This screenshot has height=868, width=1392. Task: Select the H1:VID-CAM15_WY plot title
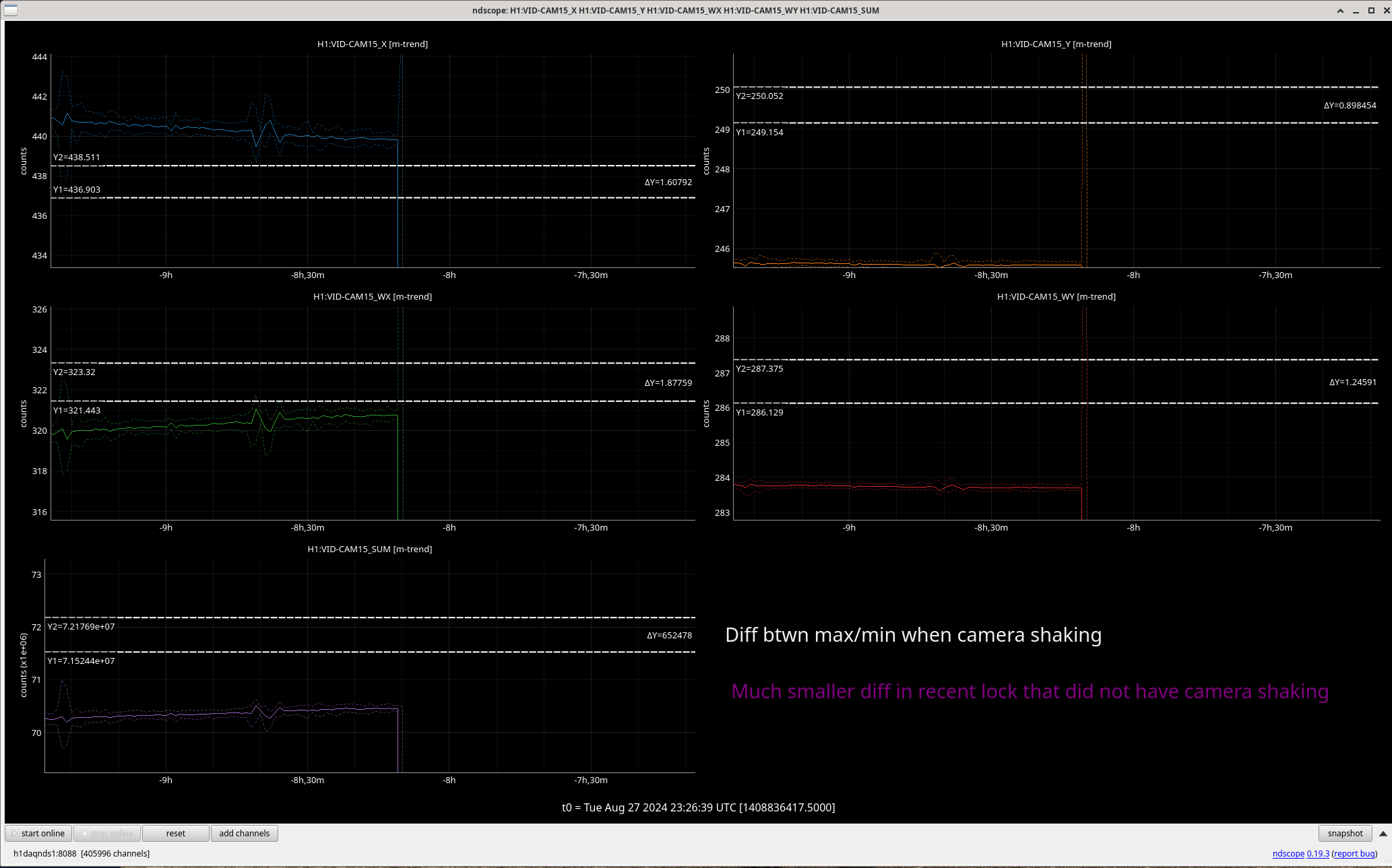click(x=1056, y=296)
